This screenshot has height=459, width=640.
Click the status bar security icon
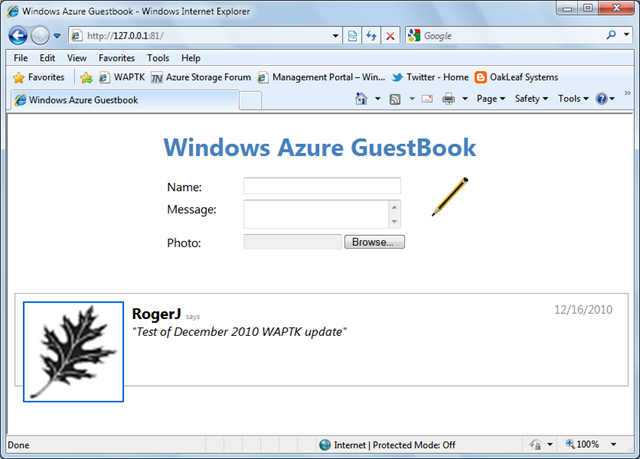(x=536, y=444)
